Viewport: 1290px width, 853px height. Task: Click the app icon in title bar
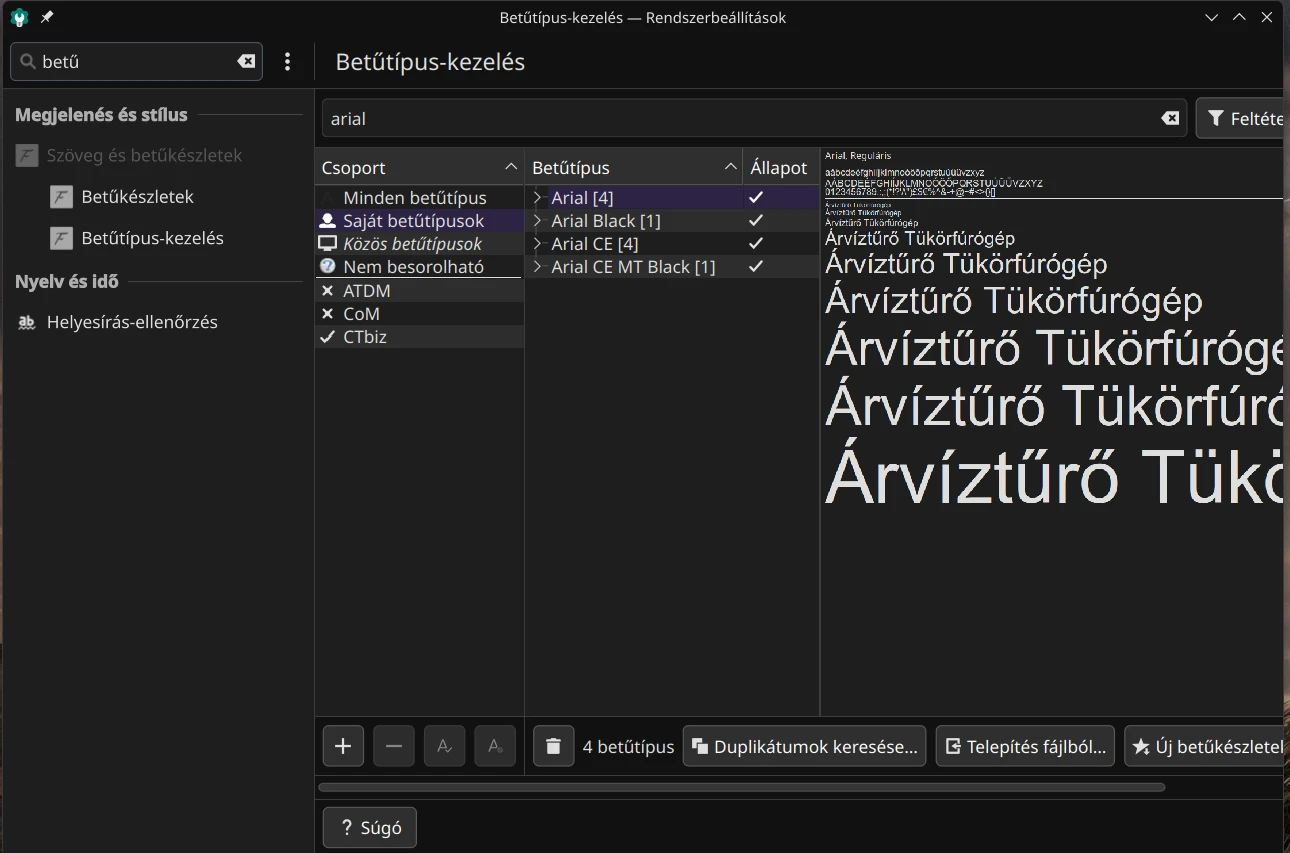point(19,17)
